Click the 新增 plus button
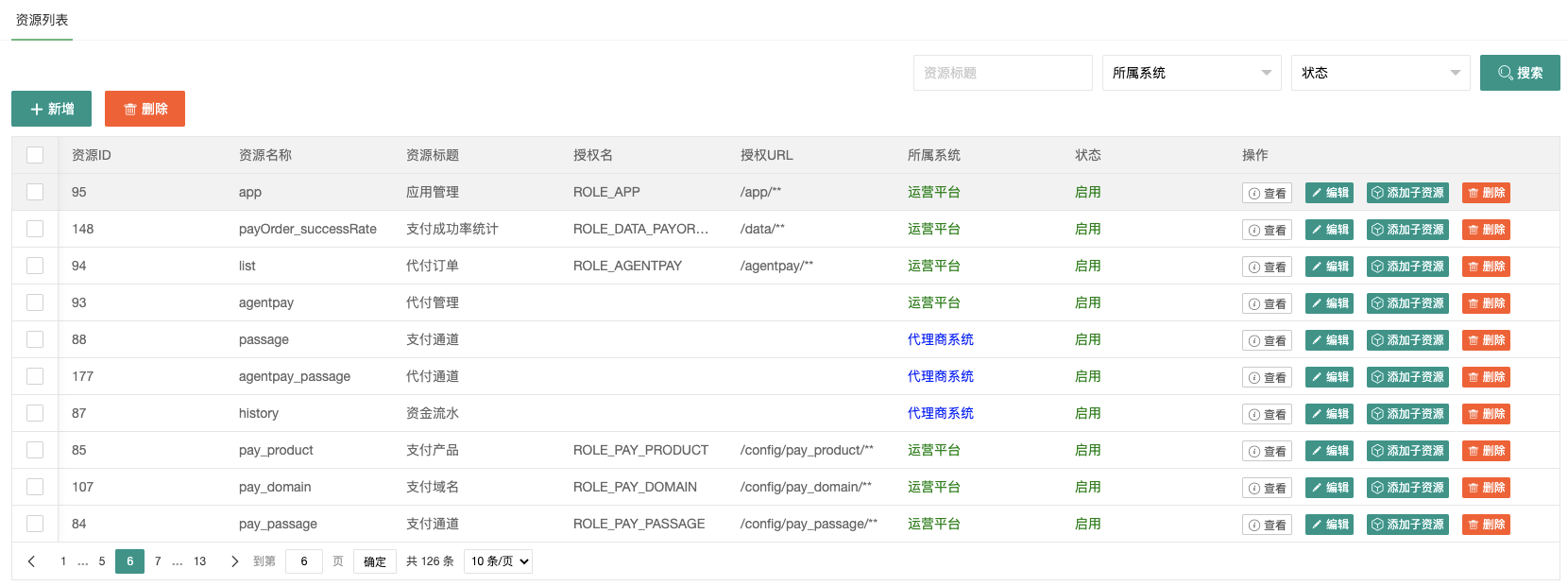Image resolution: width=1568 pixels, height=586 pixels. pos(51,109)
